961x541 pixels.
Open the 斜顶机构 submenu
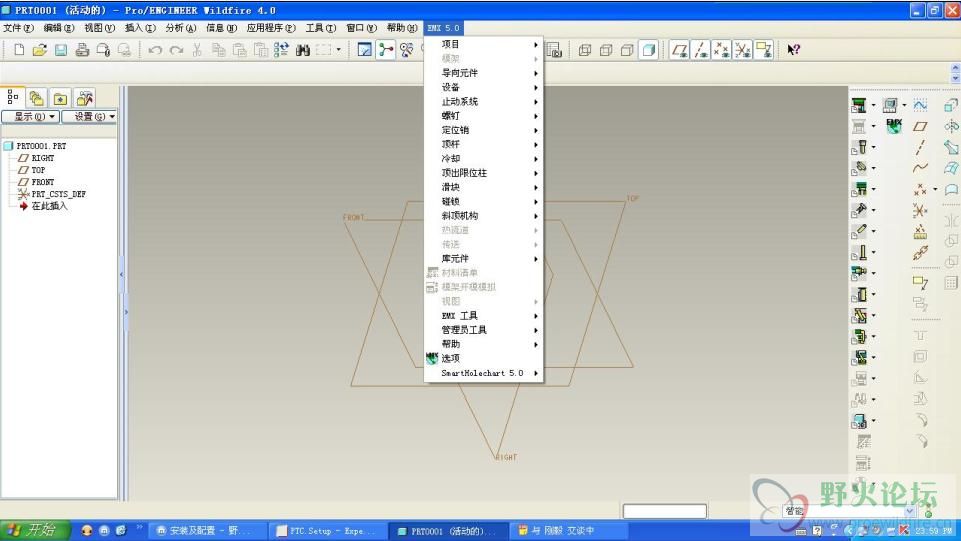click(484, 216)
